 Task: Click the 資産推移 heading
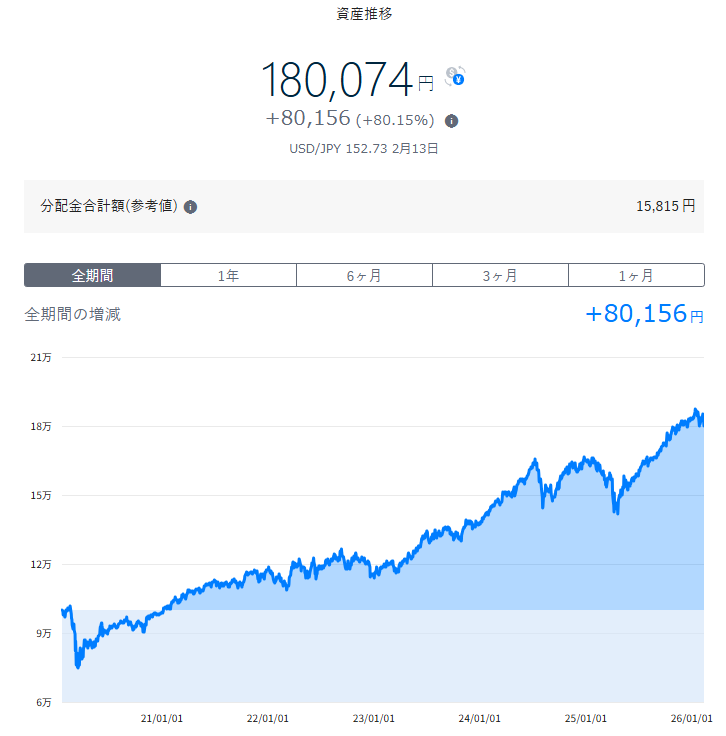coord(364,15)
